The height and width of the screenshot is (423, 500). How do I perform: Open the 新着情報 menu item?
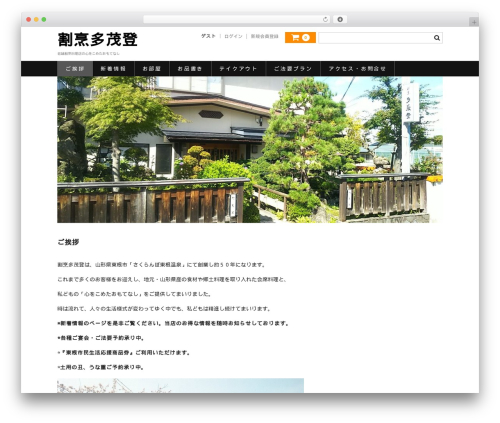113,69
